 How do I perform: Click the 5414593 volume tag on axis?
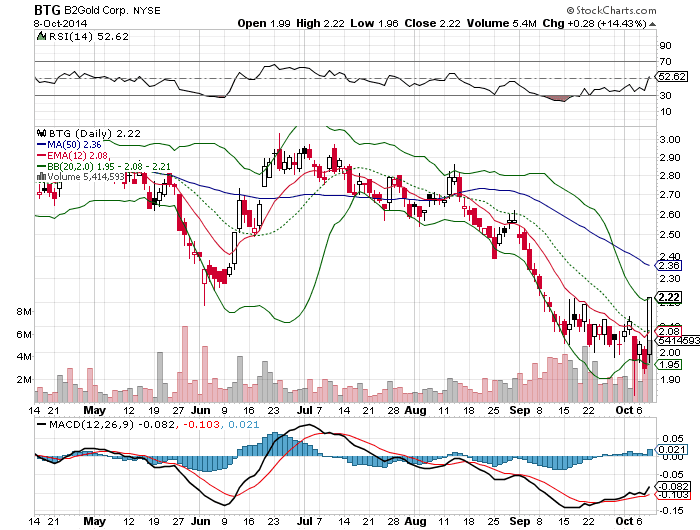(678, 341)
